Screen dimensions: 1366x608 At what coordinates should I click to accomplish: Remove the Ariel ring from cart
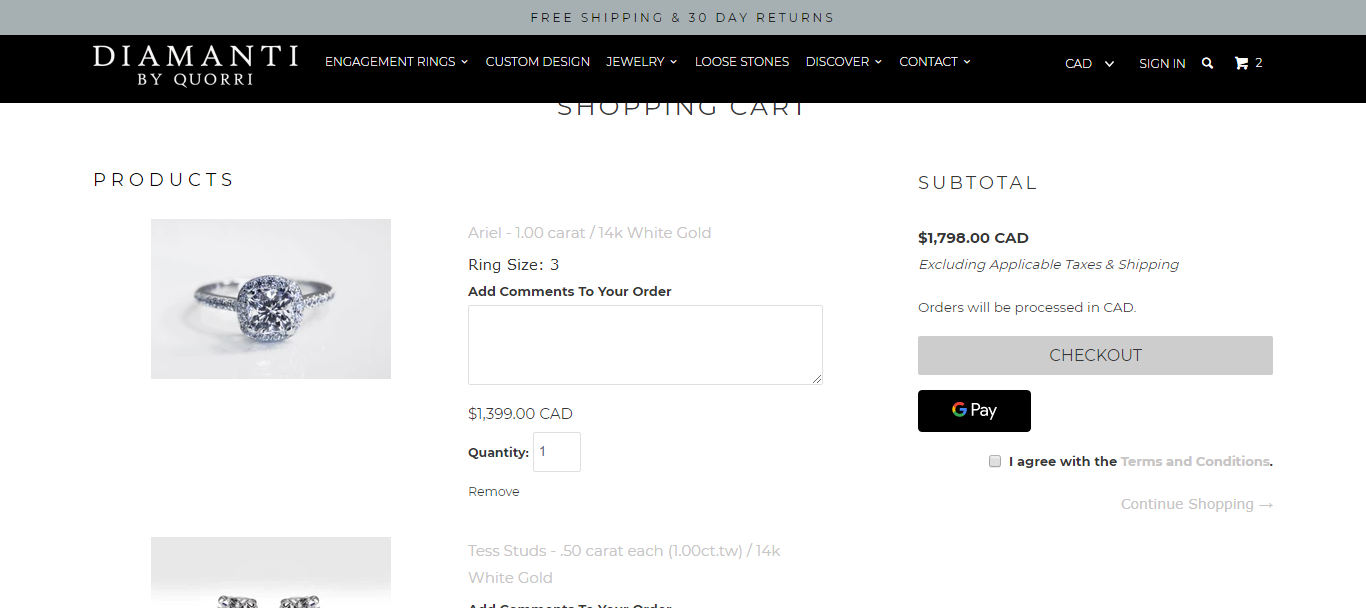point(494,492)
